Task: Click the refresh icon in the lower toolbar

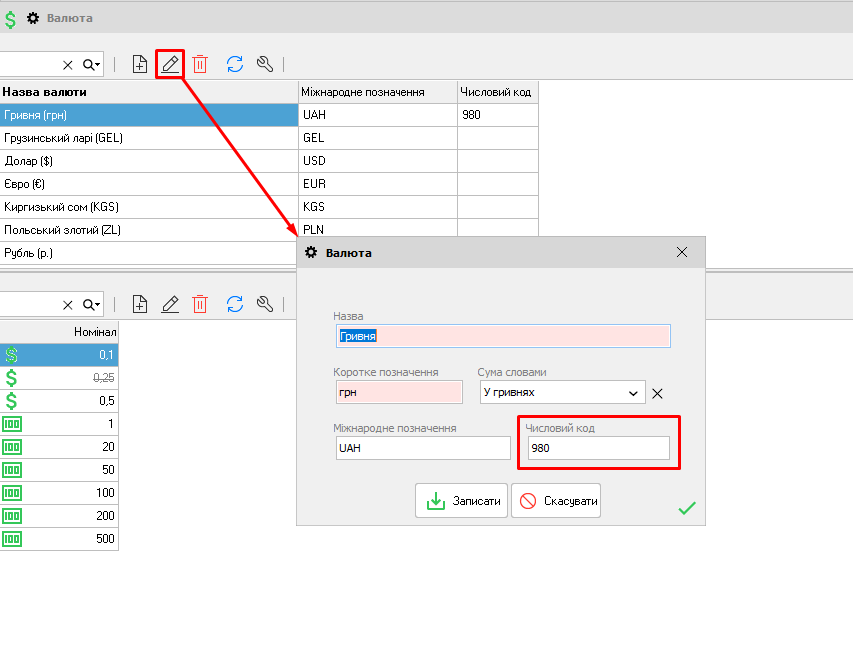Action: [235, 304]
